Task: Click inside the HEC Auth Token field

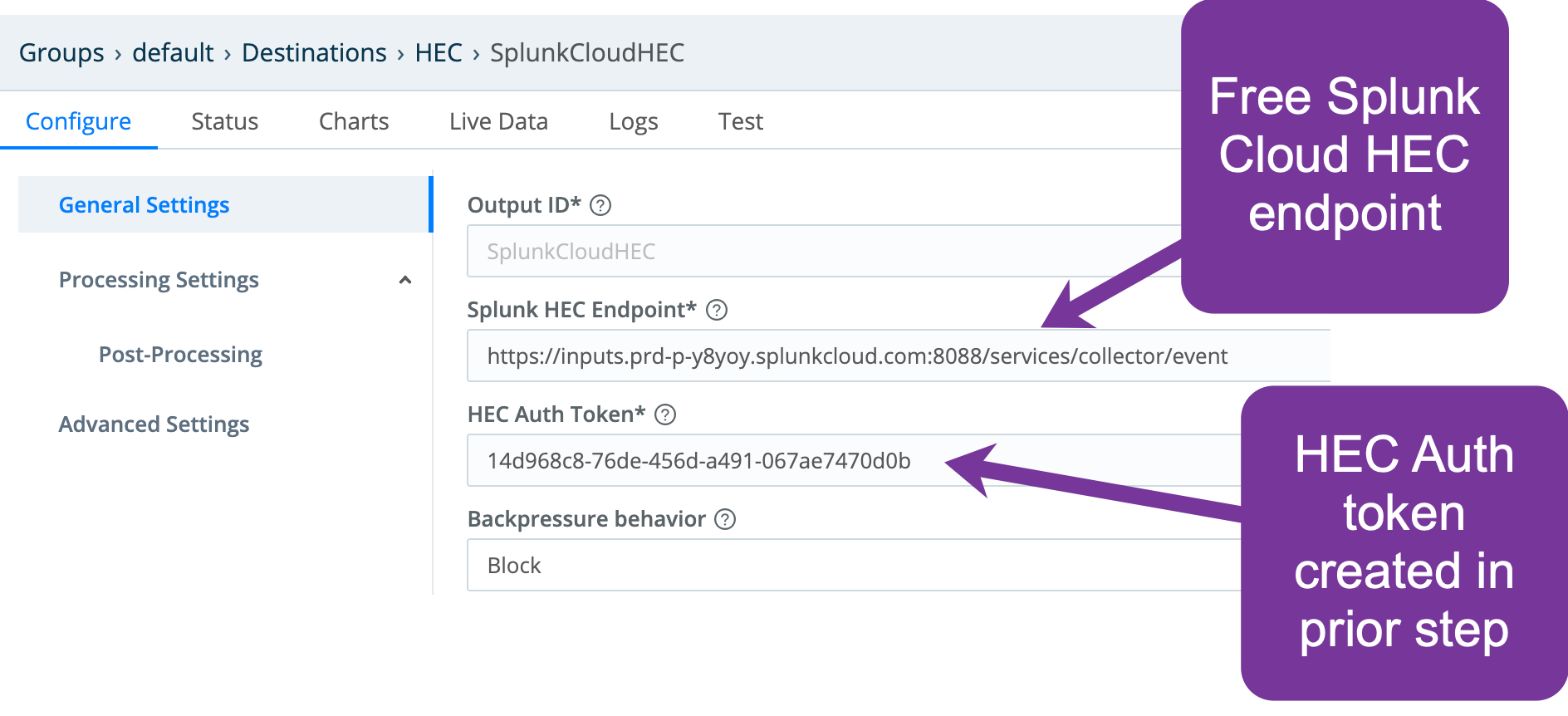Action: (747, 462)
